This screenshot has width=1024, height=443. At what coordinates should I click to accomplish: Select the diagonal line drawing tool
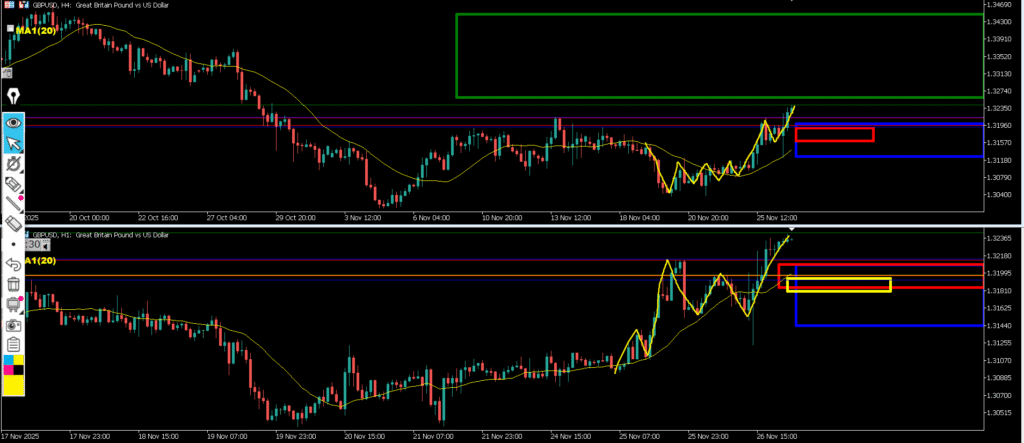point(14,205)
